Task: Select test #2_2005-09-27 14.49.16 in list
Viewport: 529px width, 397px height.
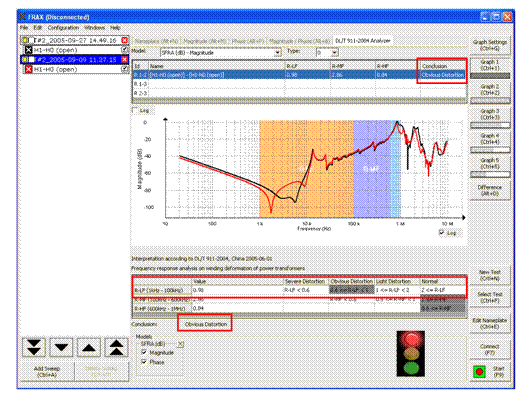Action: 74,40
